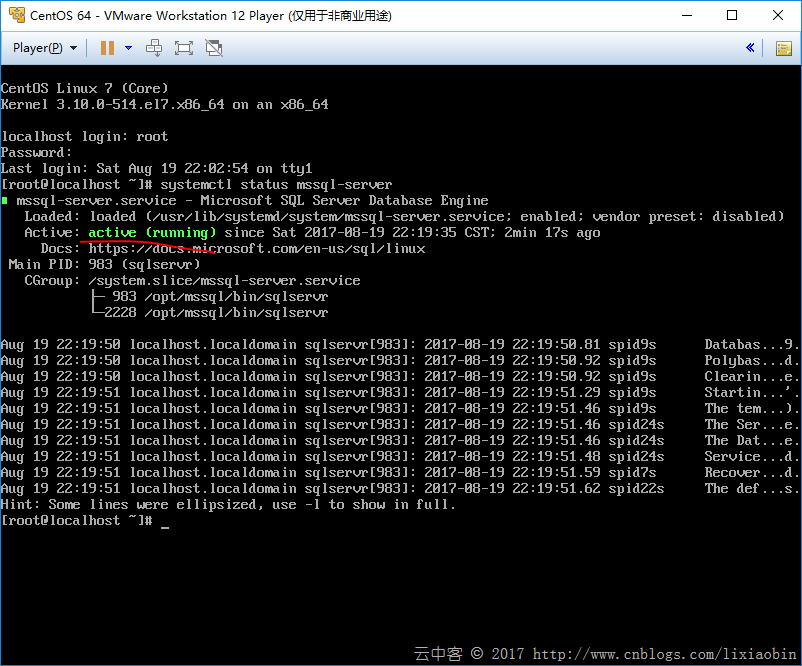
Task: Pause the virtual machine
Action: pos(107,48)
